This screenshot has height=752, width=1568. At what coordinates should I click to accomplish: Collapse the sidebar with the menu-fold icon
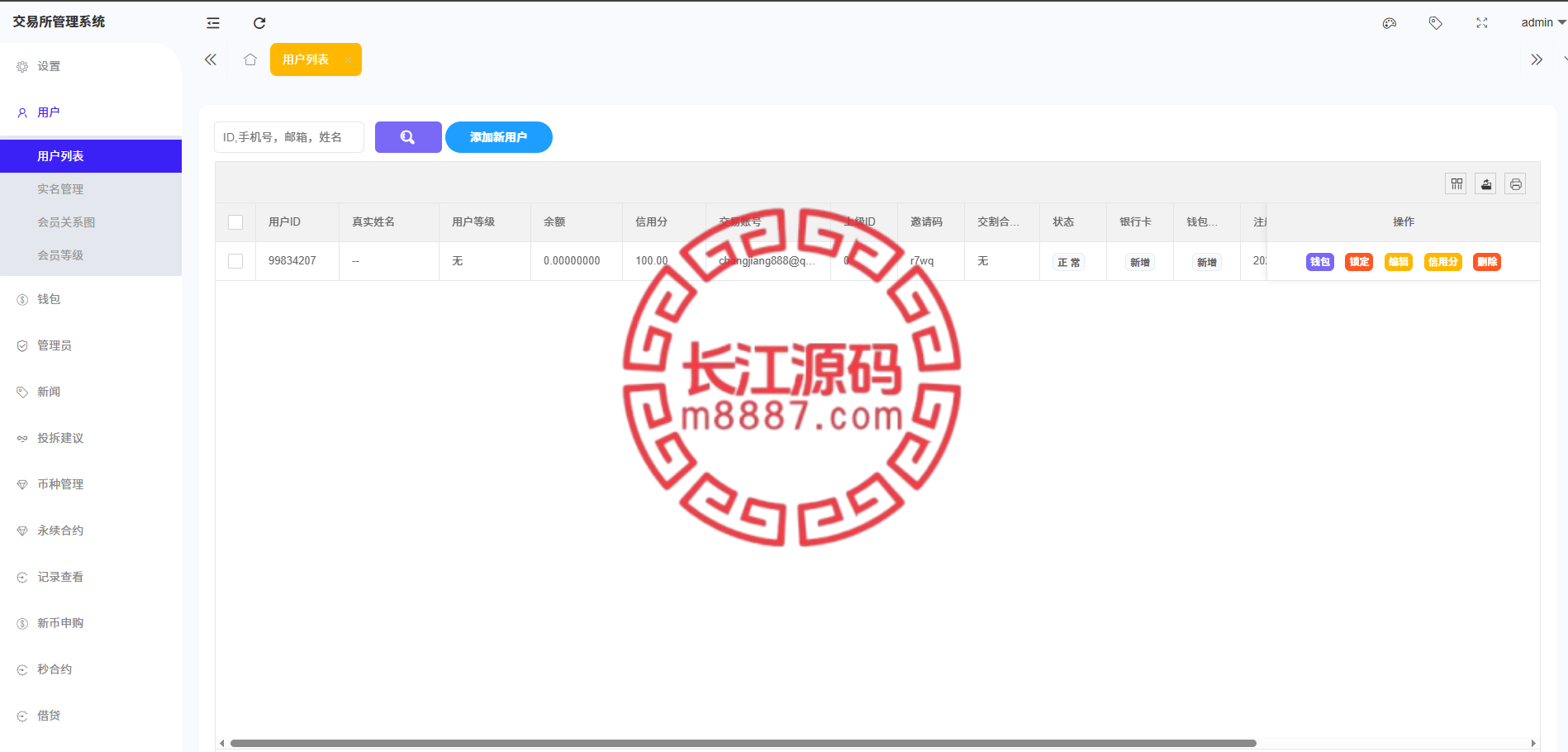[x=213, y=23]
